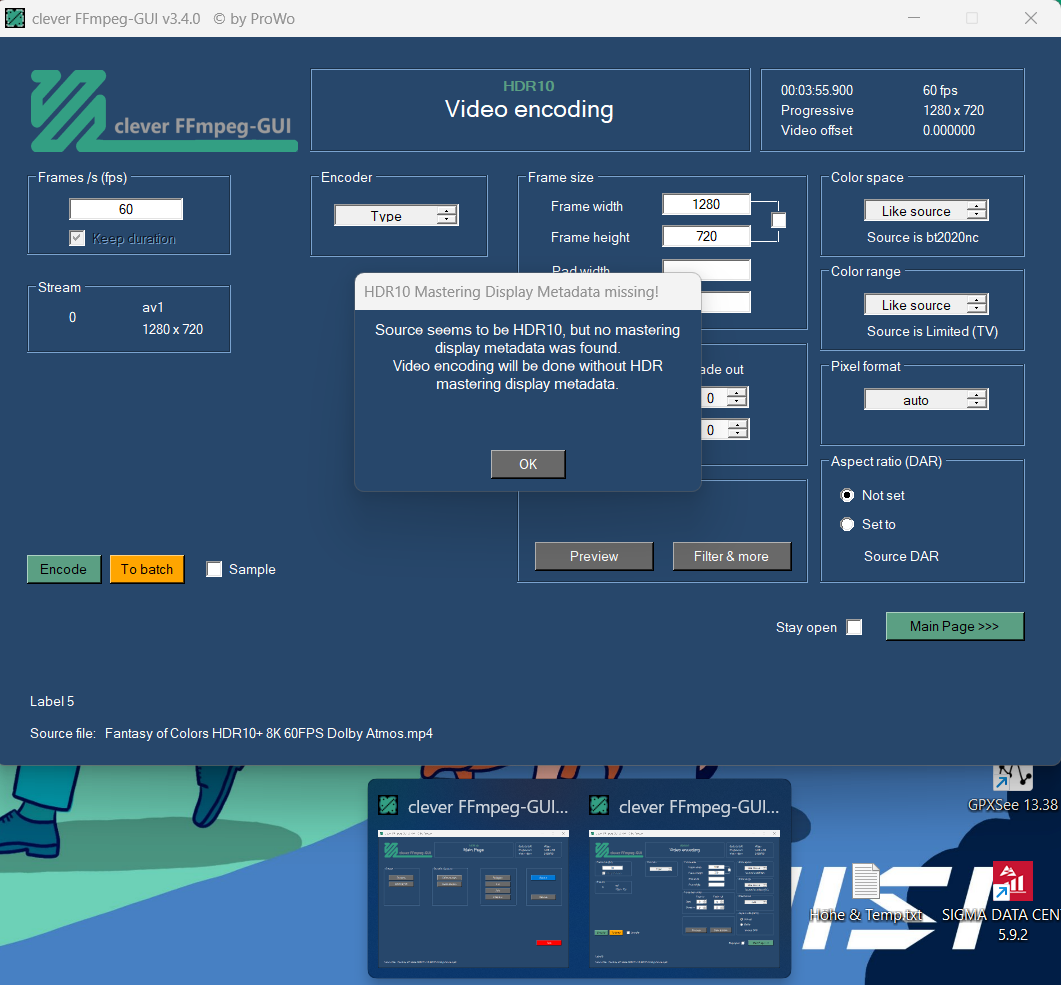The width and height of the screenshot is (1061, 985).
Task: Open the Color range Like source dropdown
Action: pyautogui.click(x=926, y=304)
